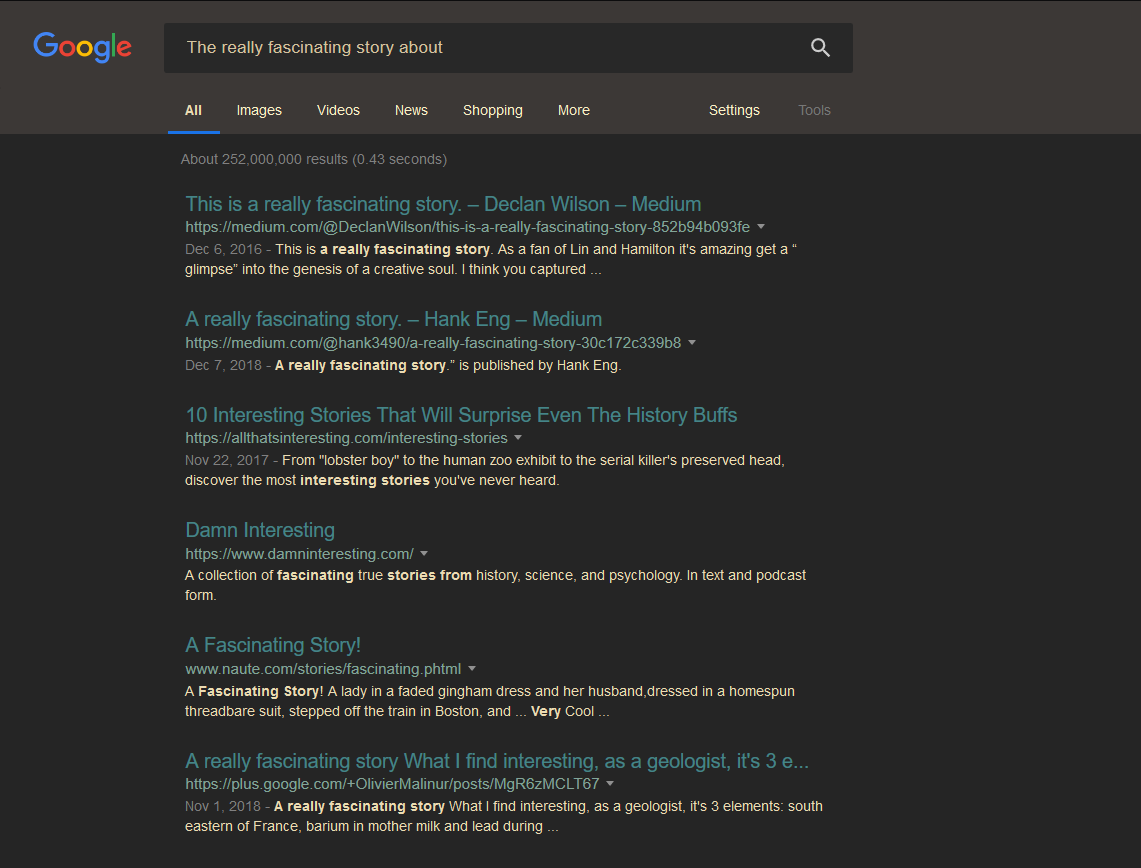Click the snippet about barium in mother milk
Screen dimensions: 1141x868
point(504,816)
